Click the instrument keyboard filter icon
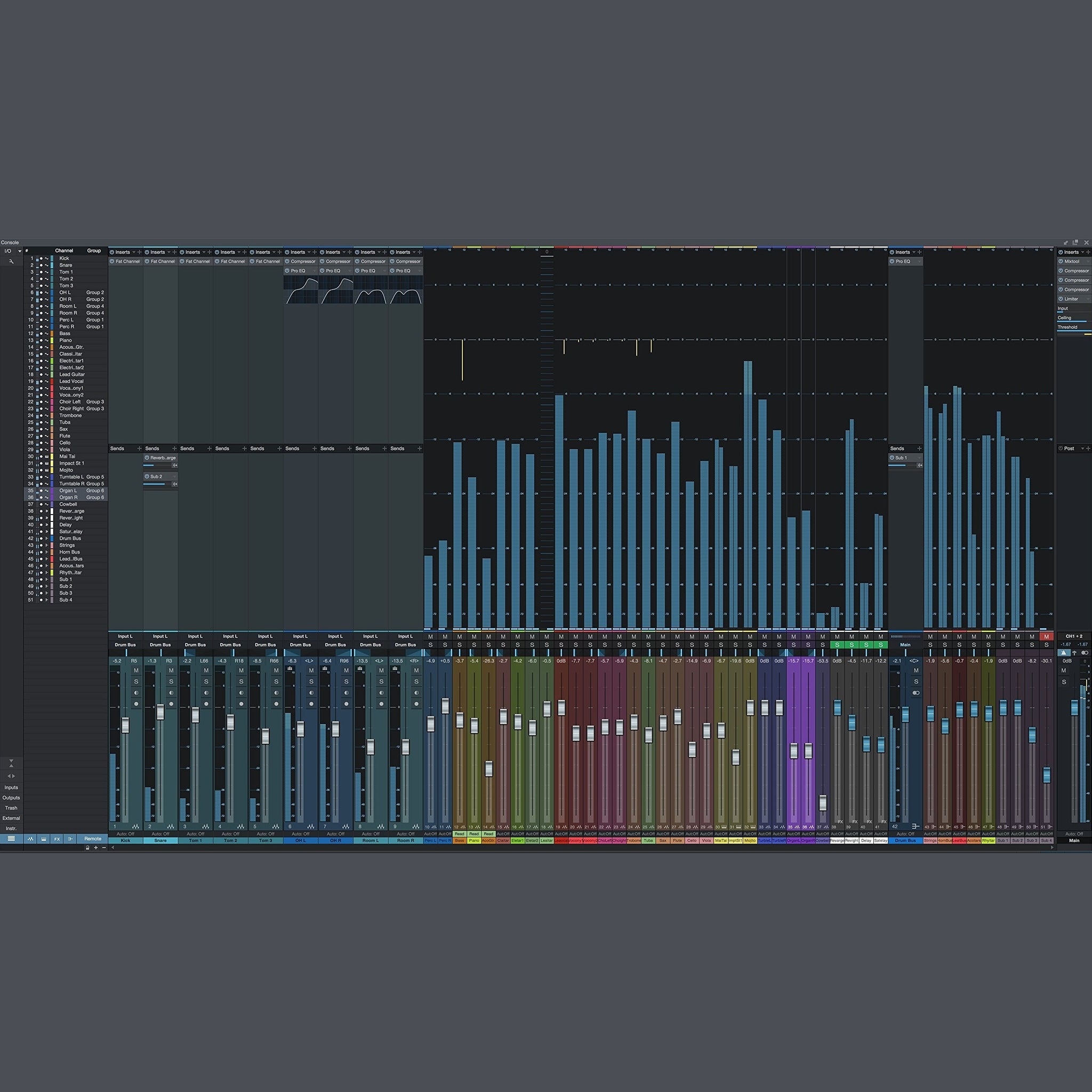 click(x=44, y=839)
